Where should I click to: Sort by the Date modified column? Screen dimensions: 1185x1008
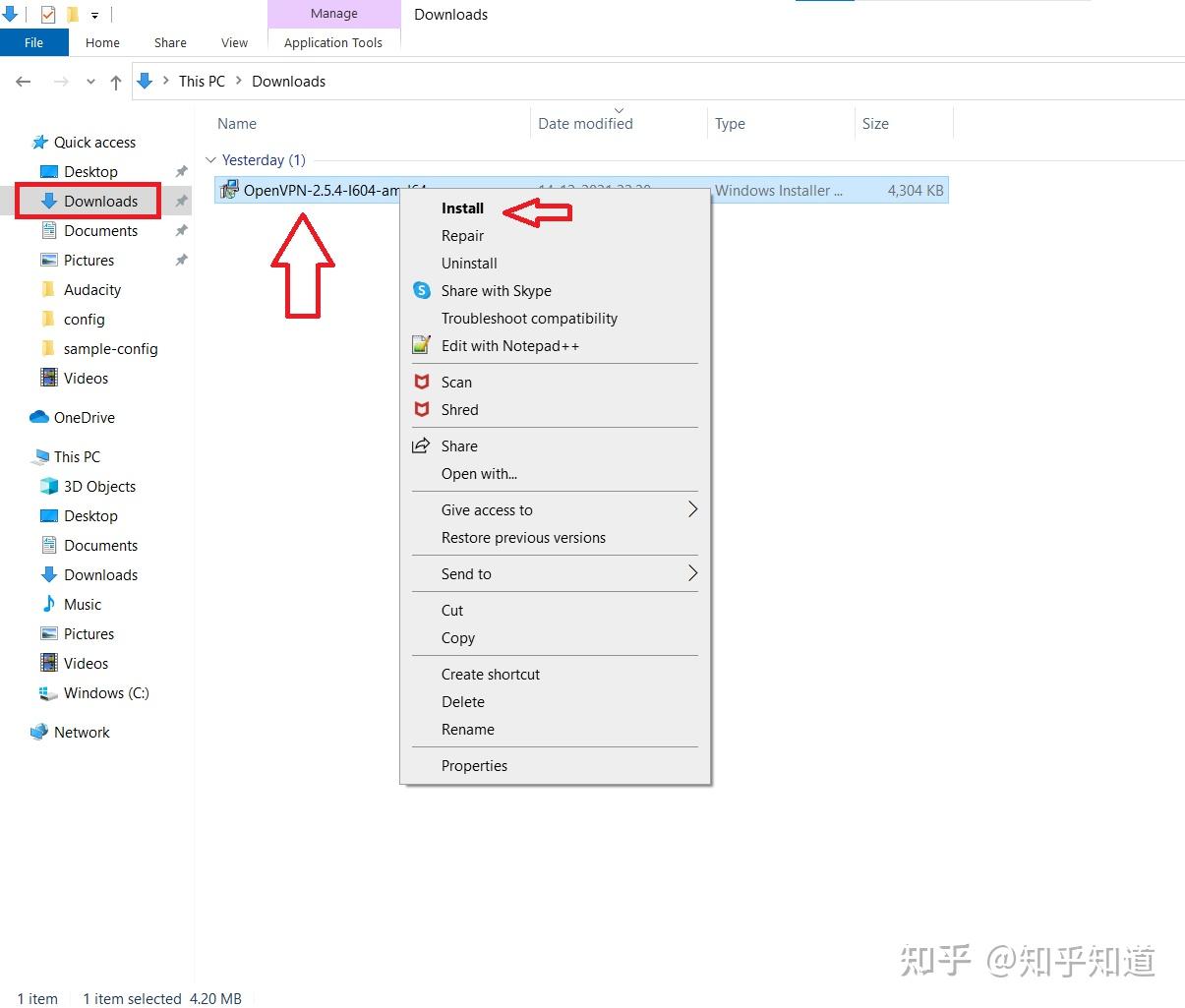pos(585,124)
